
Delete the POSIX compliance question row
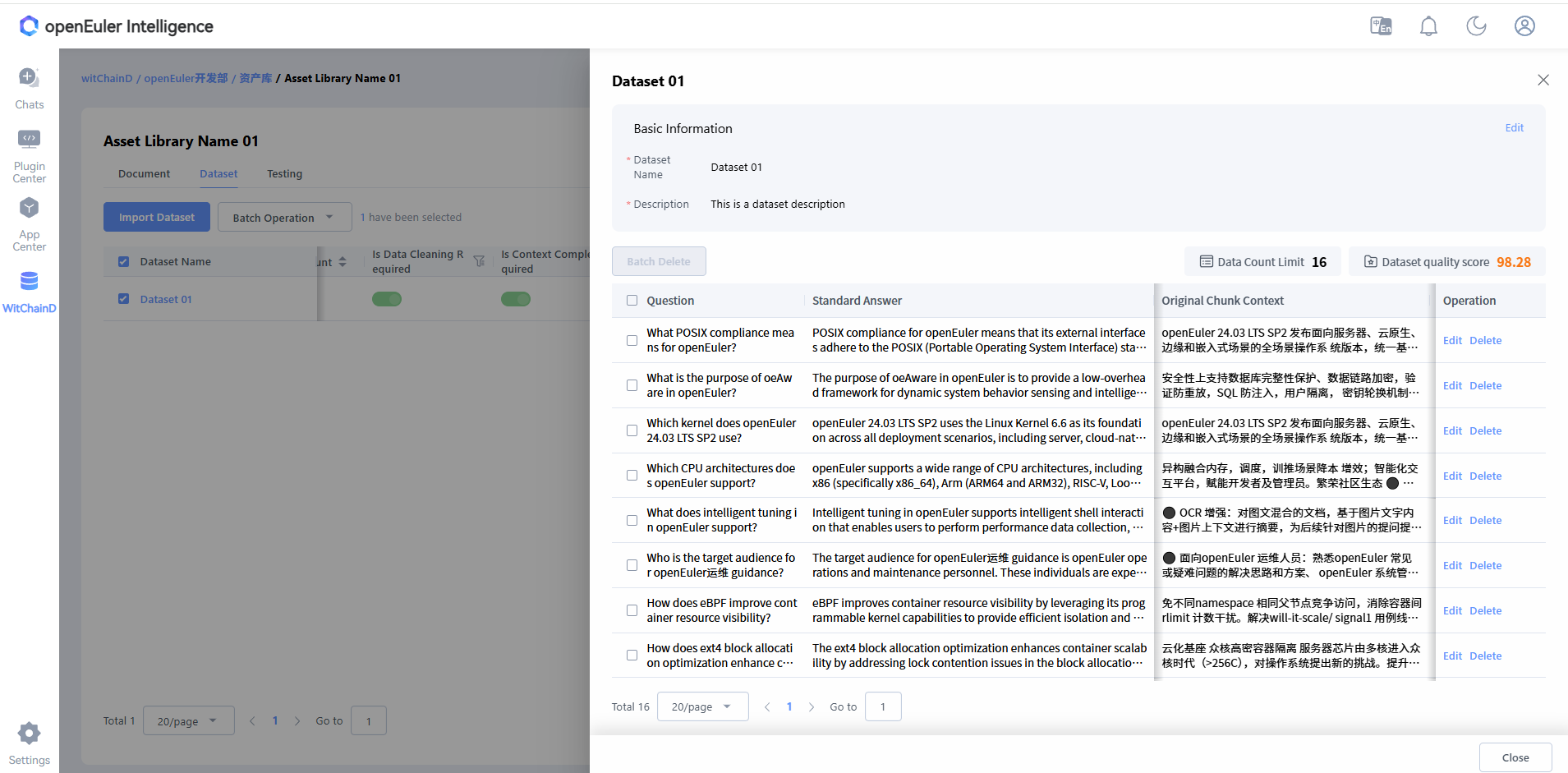click(1485, 340)
